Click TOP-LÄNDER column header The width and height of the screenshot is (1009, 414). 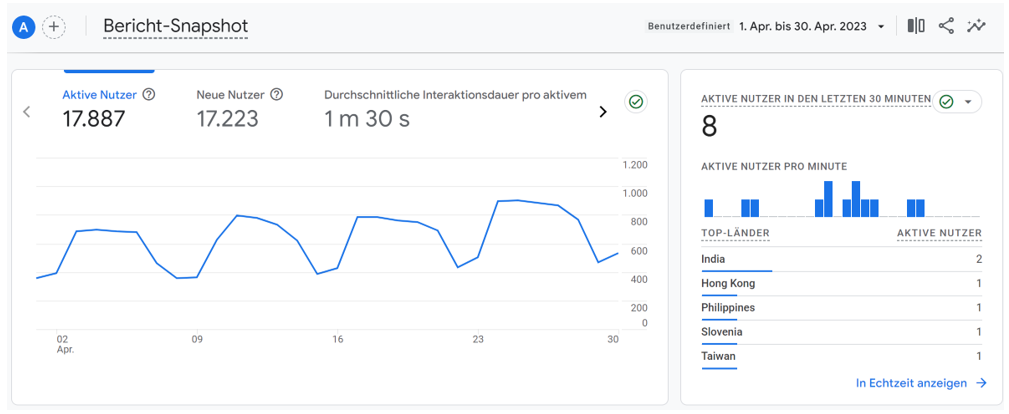pos(735,232)
